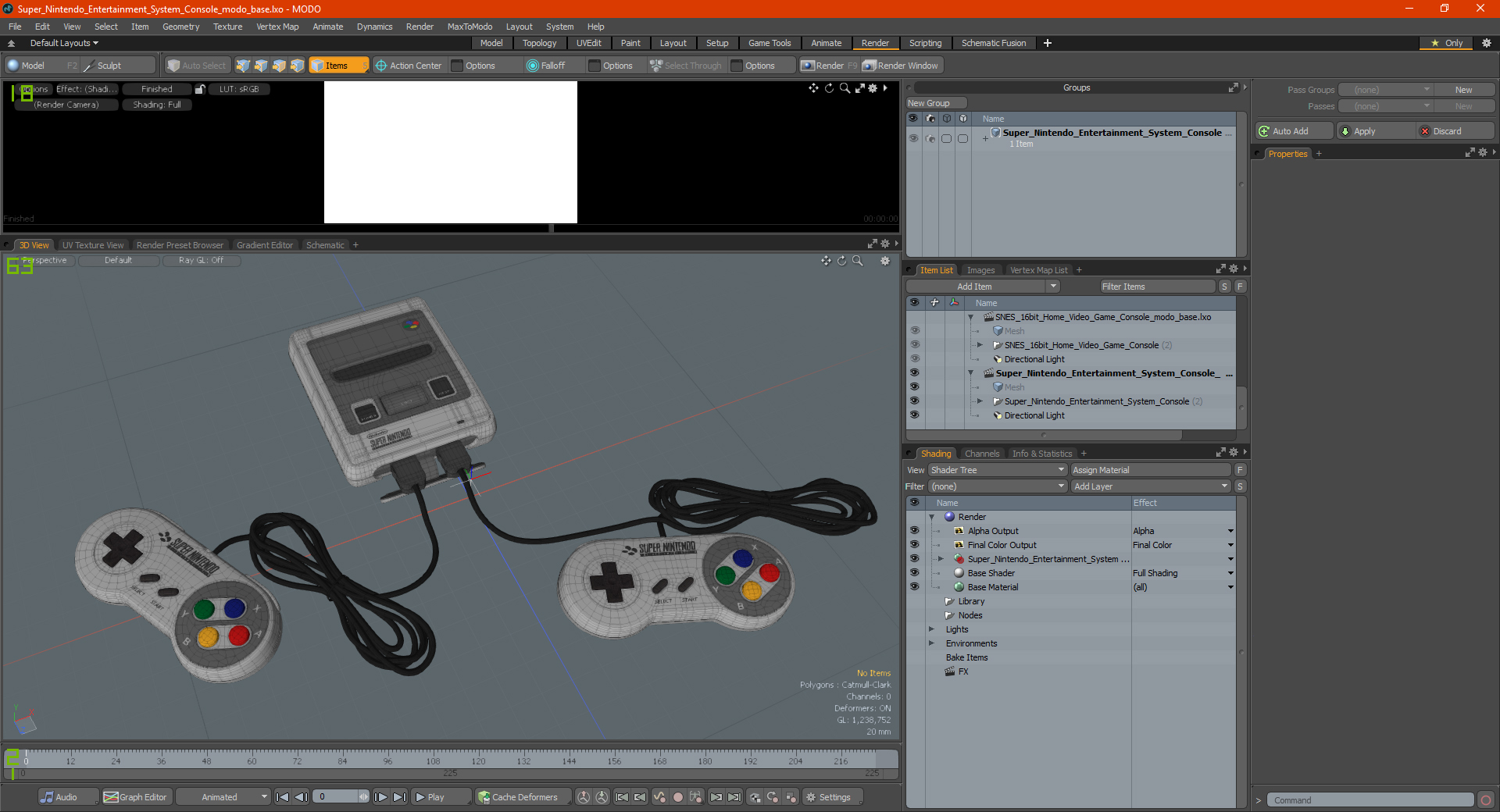Toggle Alpha Output eye in Shader Tree
Screen dimensions: 1500x812
click(x=914, y=531)
